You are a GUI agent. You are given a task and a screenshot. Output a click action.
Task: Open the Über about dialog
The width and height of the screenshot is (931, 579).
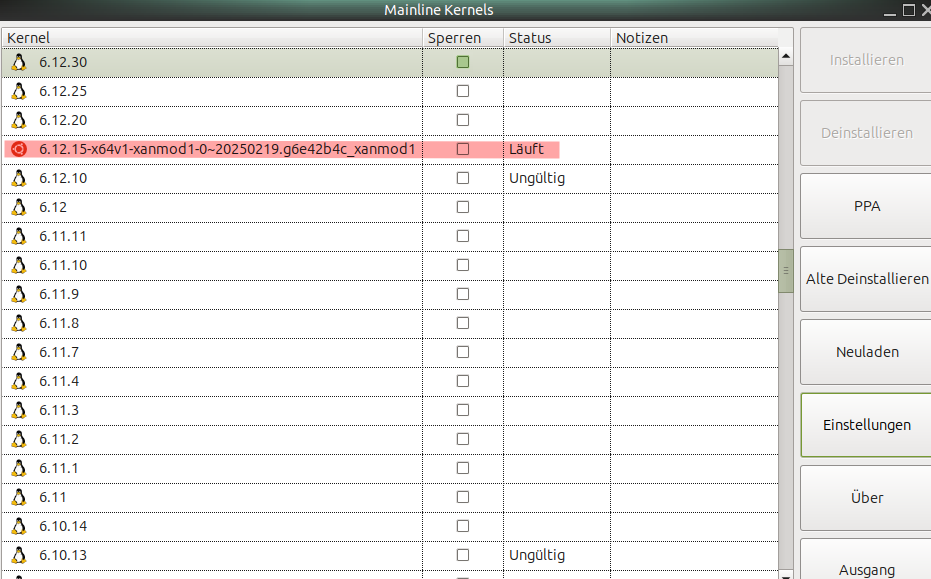coord(866,498)
